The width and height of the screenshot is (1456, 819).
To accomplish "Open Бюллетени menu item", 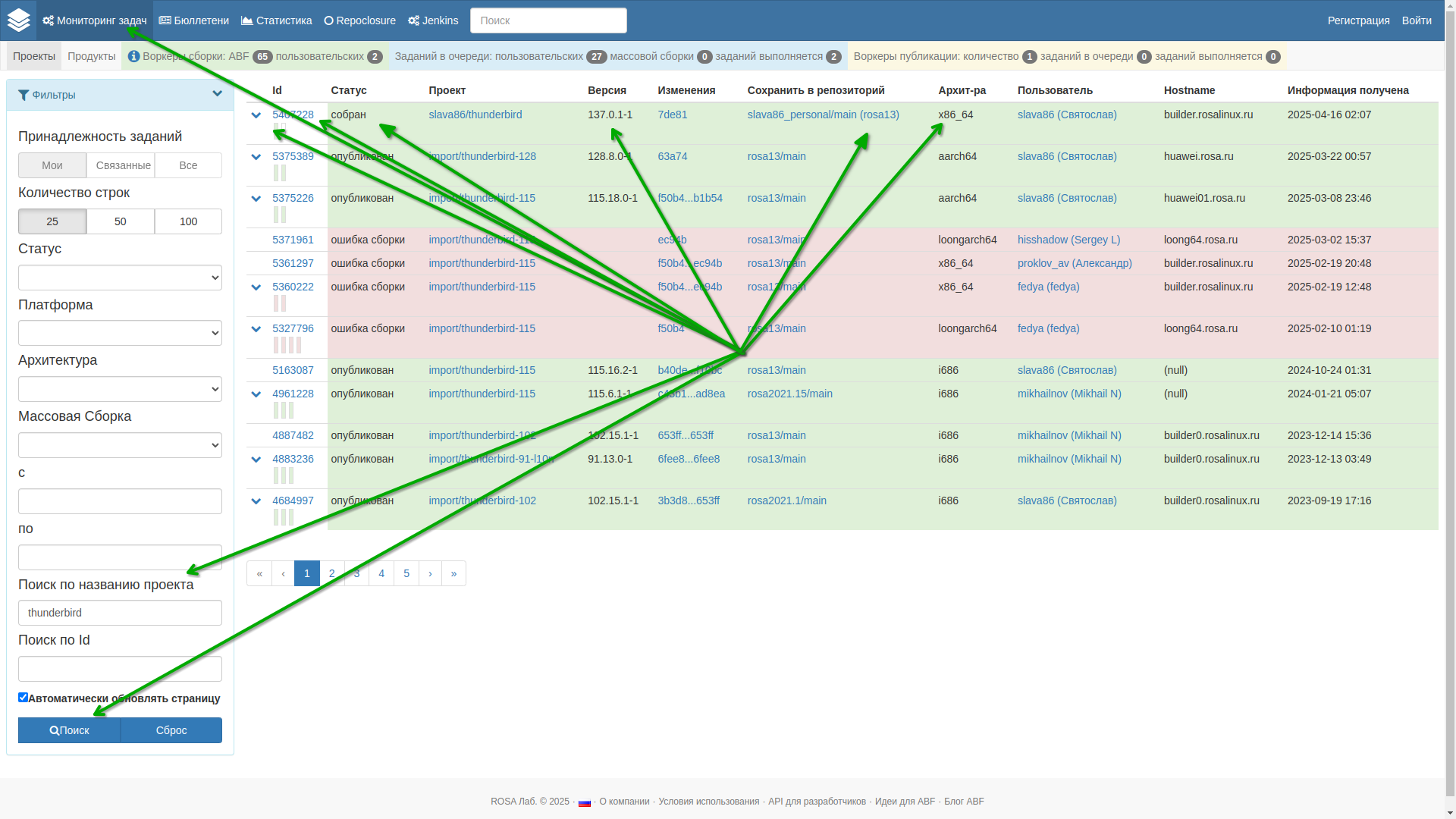I will click(194, 20).
